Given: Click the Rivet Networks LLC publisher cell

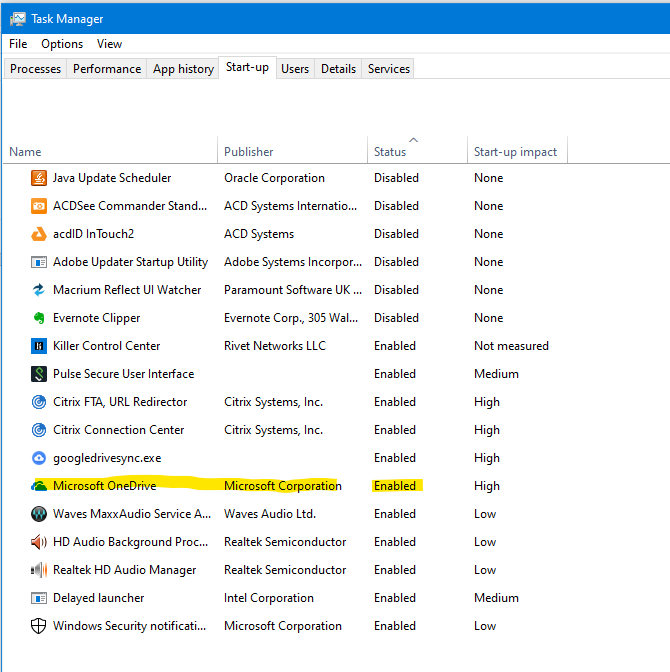Looking at the screenshot, I should tap(275, 346).
